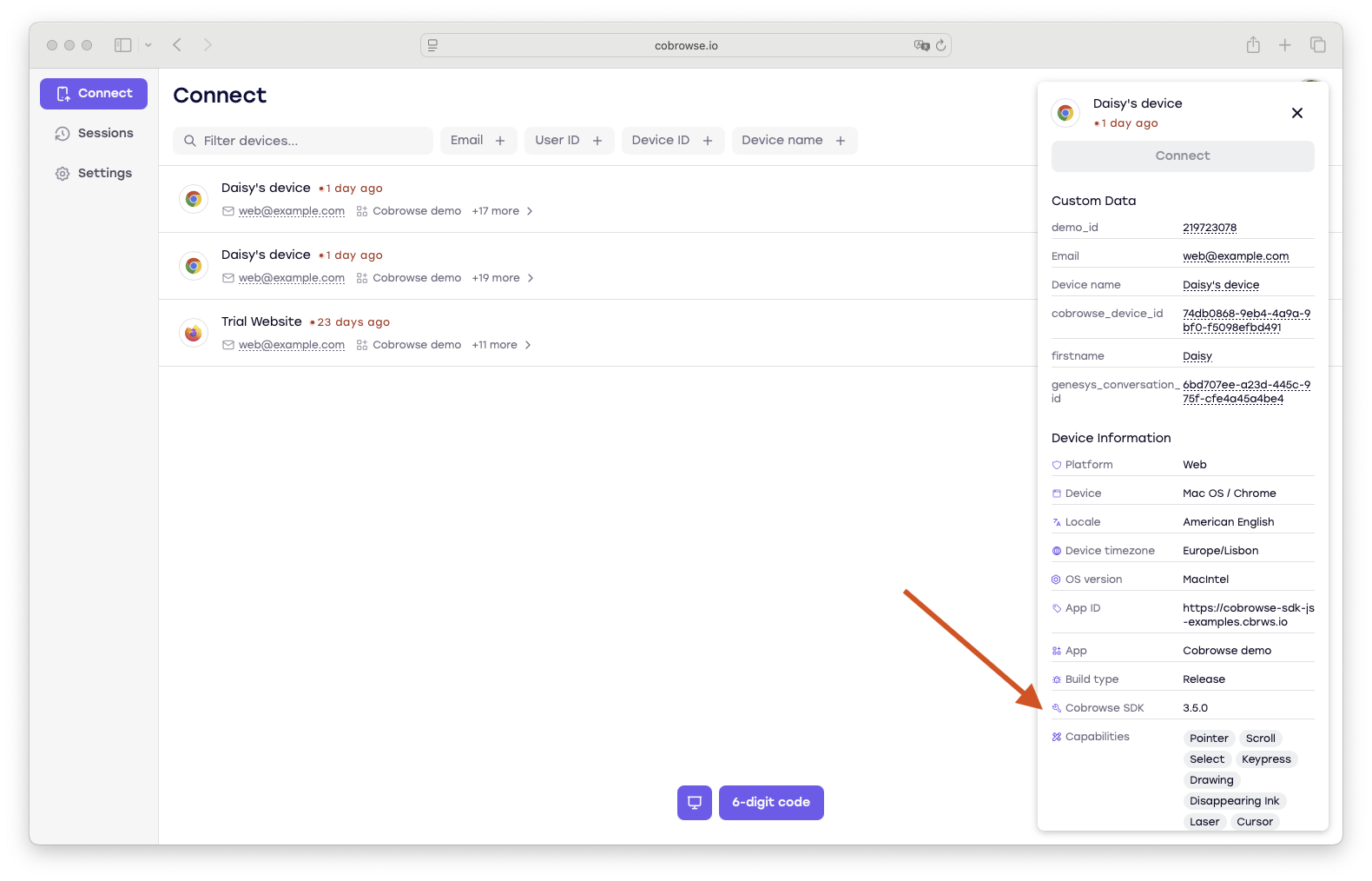Go back in Safari browser
The width and height of the screenshot is (1372, 881).
tap(177, 45)
